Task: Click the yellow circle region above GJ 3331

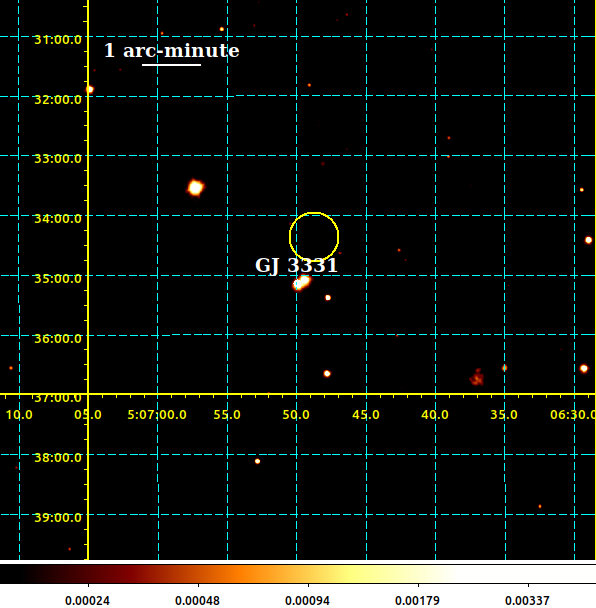Action: 314,237
